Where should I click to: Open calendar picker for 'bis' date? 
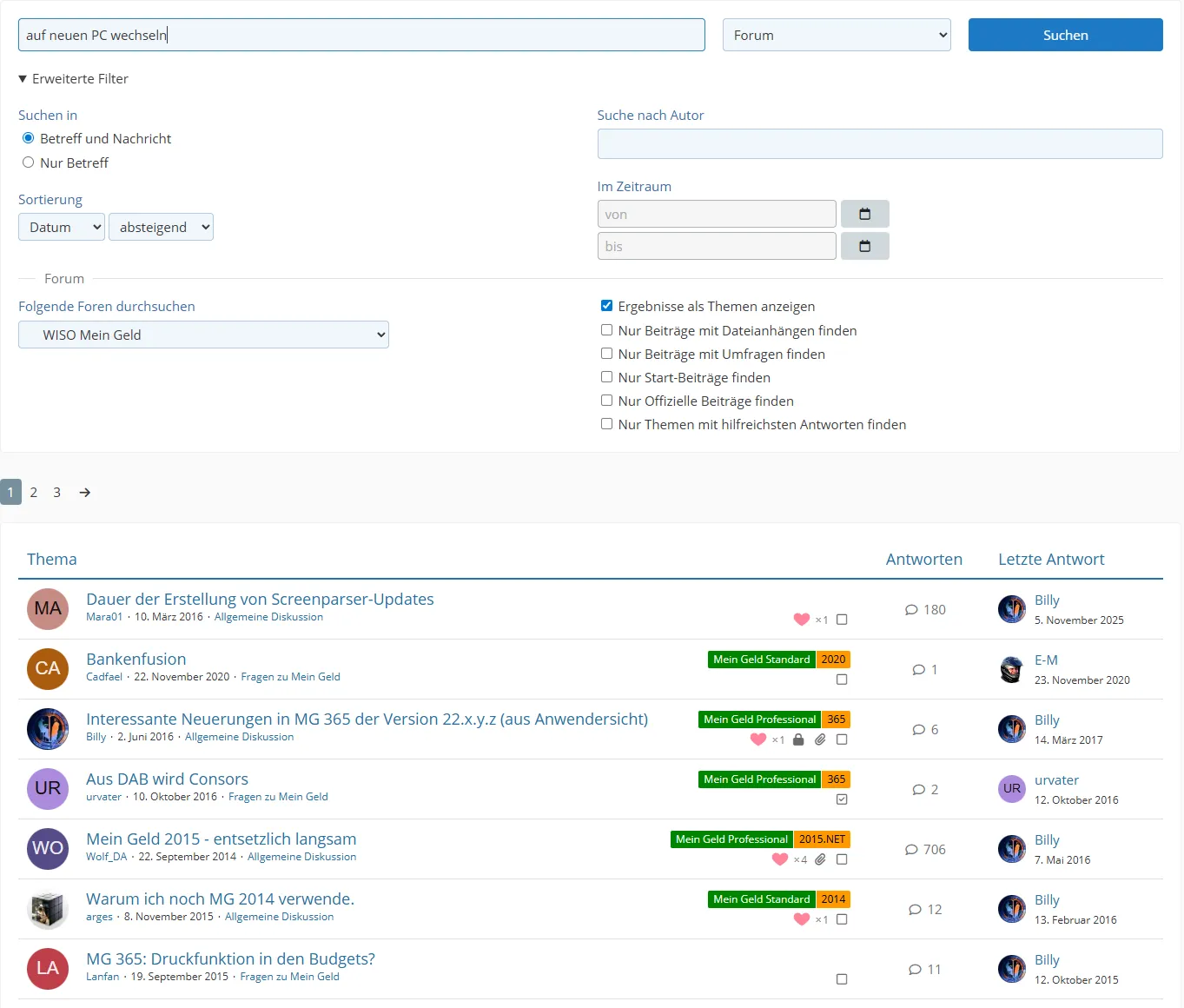pyautogui.click(x=864, y=246)
